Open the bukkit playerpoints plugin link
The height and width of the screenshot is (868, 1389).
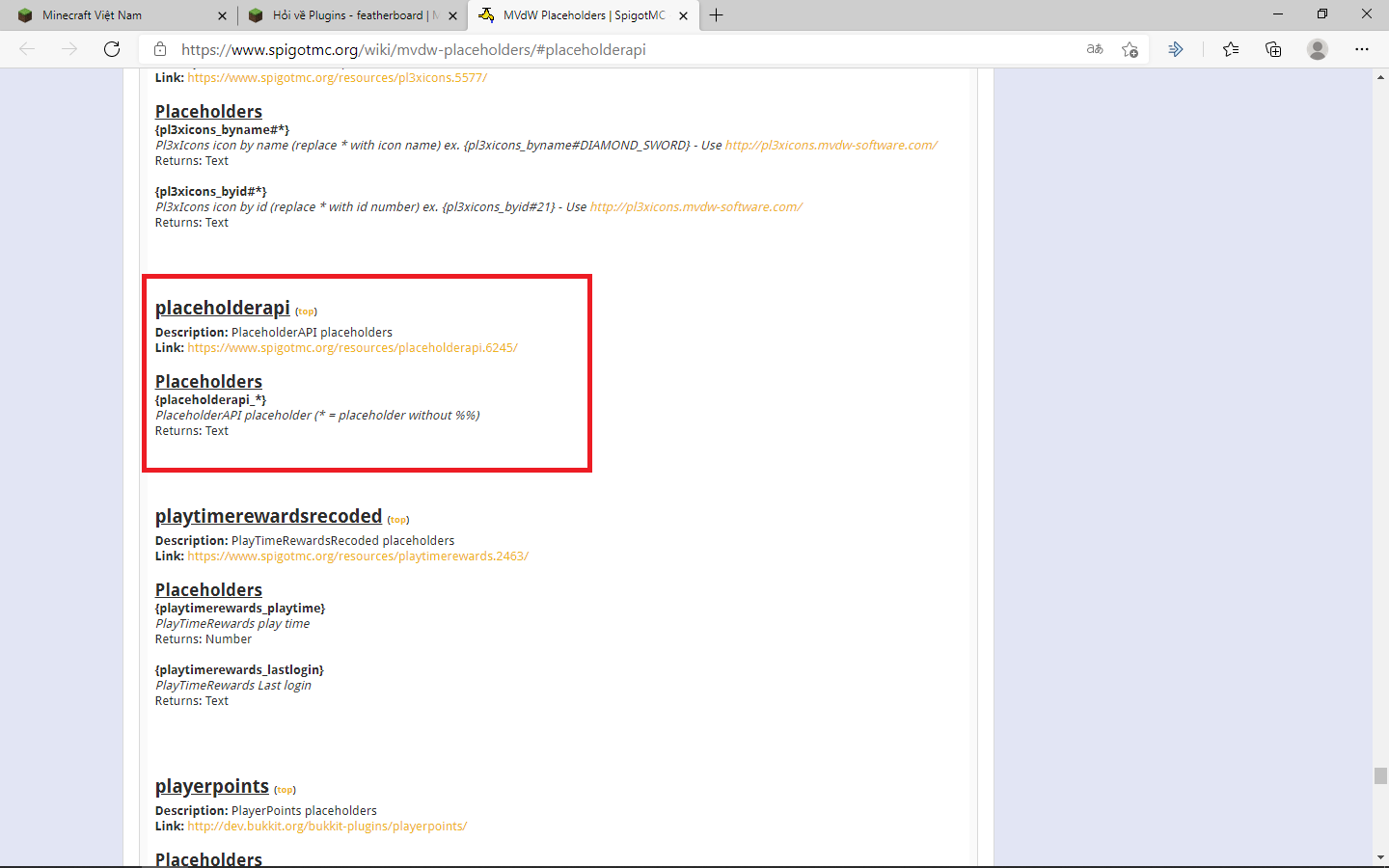pos(327,827)
